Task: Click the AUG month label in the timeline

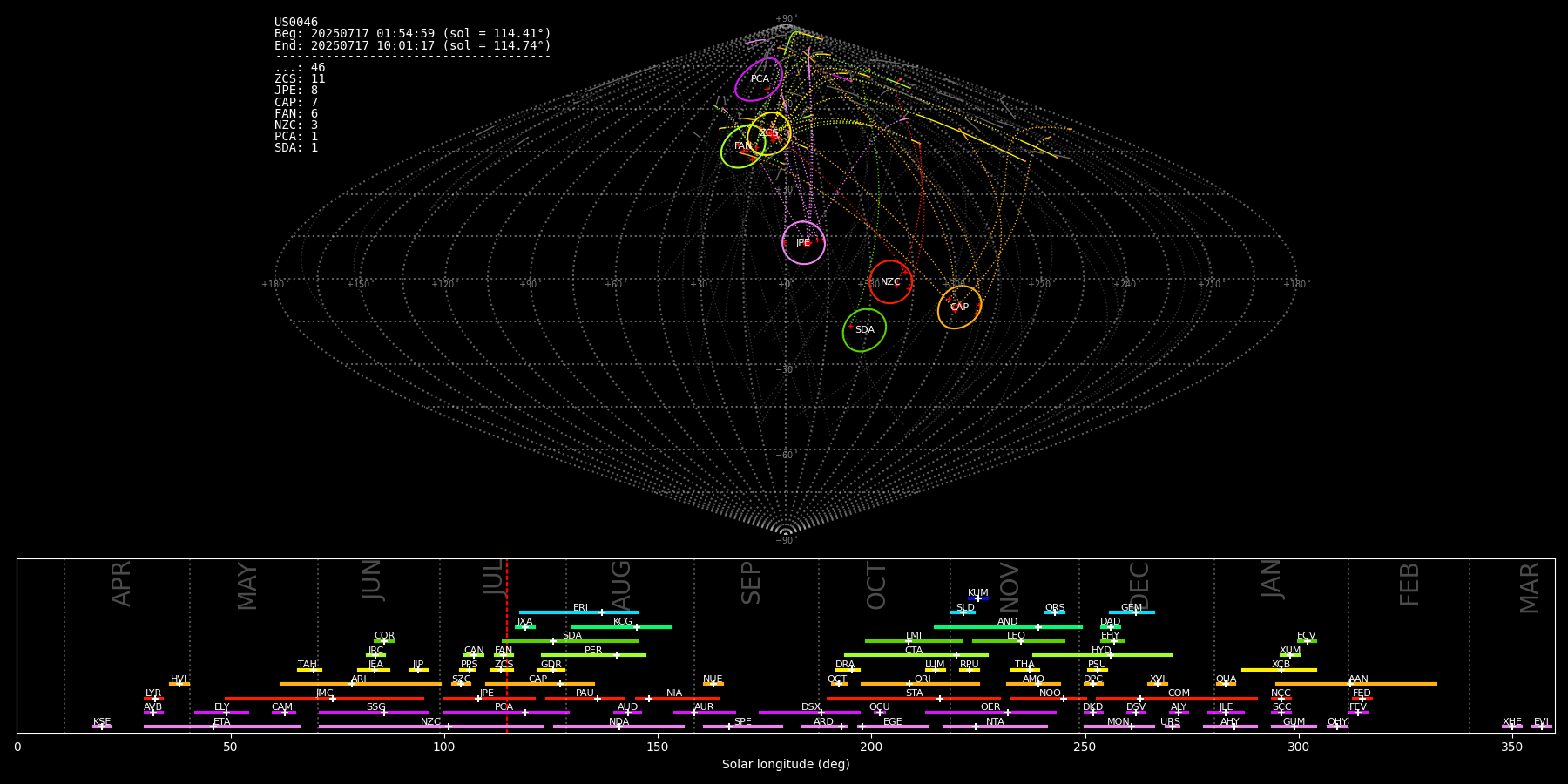Action: pos(621,586)
